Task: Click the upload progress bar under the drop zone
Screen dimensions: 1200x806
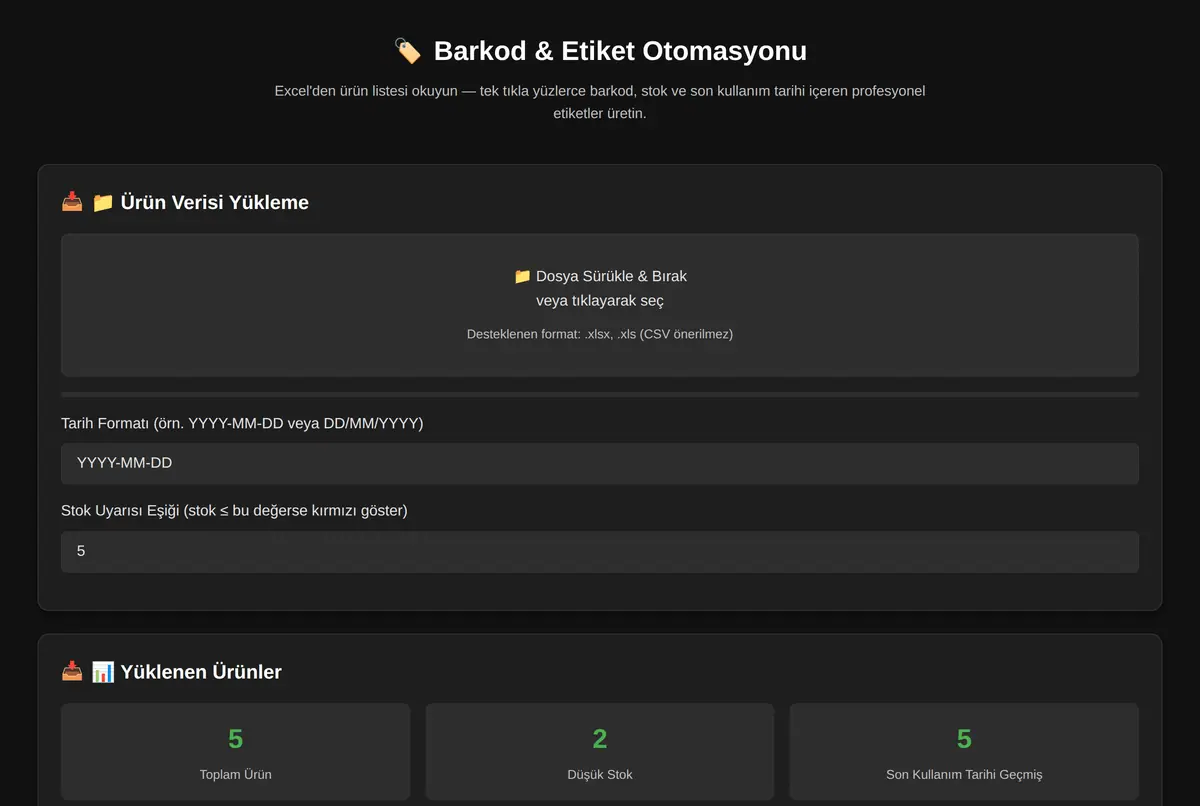Action: click(600, 394)
